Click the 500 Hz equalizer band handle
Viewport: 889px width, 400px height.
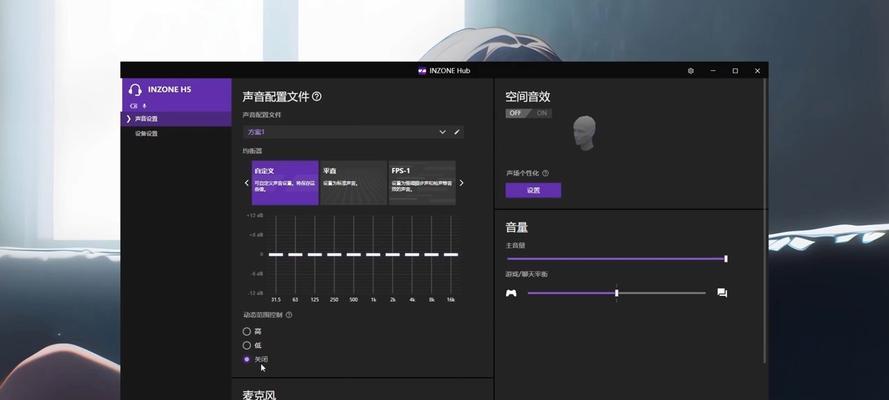(x=354, y=254)
